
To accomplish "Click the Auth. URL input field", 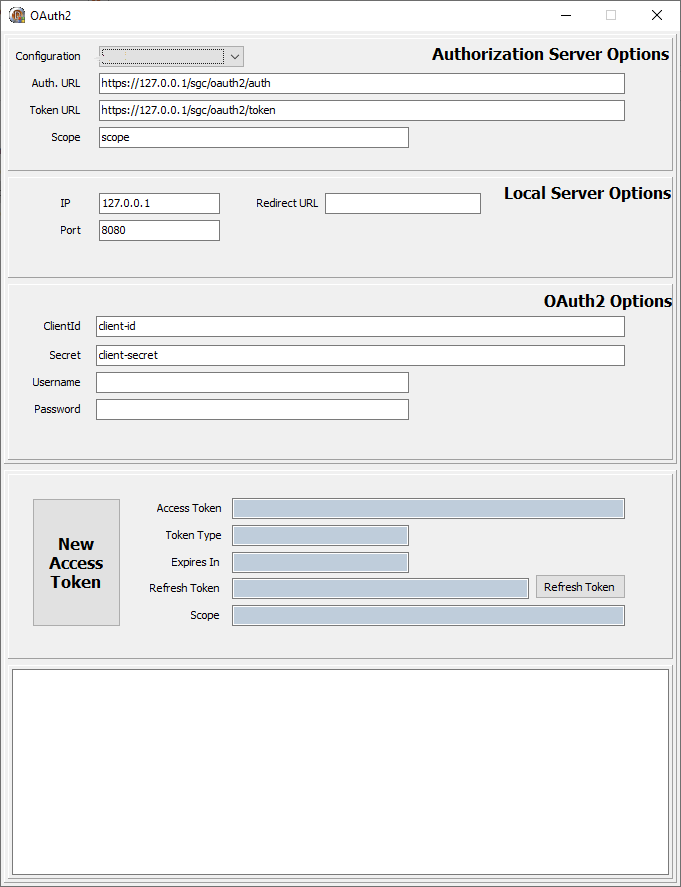I will click(361, 83).
